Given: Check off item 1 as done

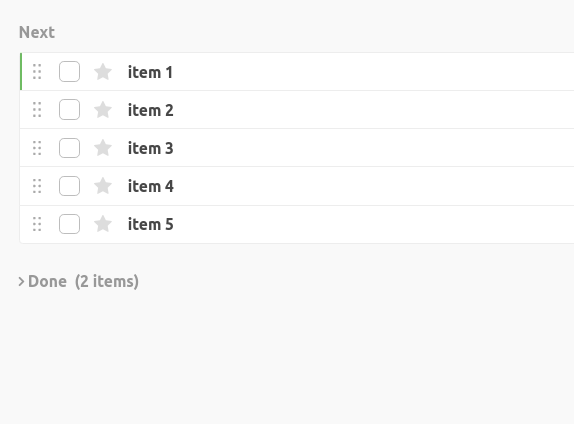Looking at the screenshot, I should click(70, 71).
